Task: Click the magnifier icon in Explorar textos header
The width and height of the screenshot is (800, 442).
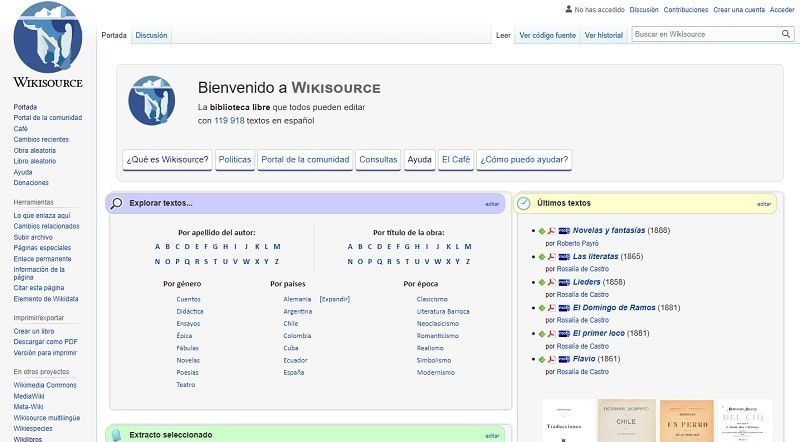Action: tap(116, 203)
